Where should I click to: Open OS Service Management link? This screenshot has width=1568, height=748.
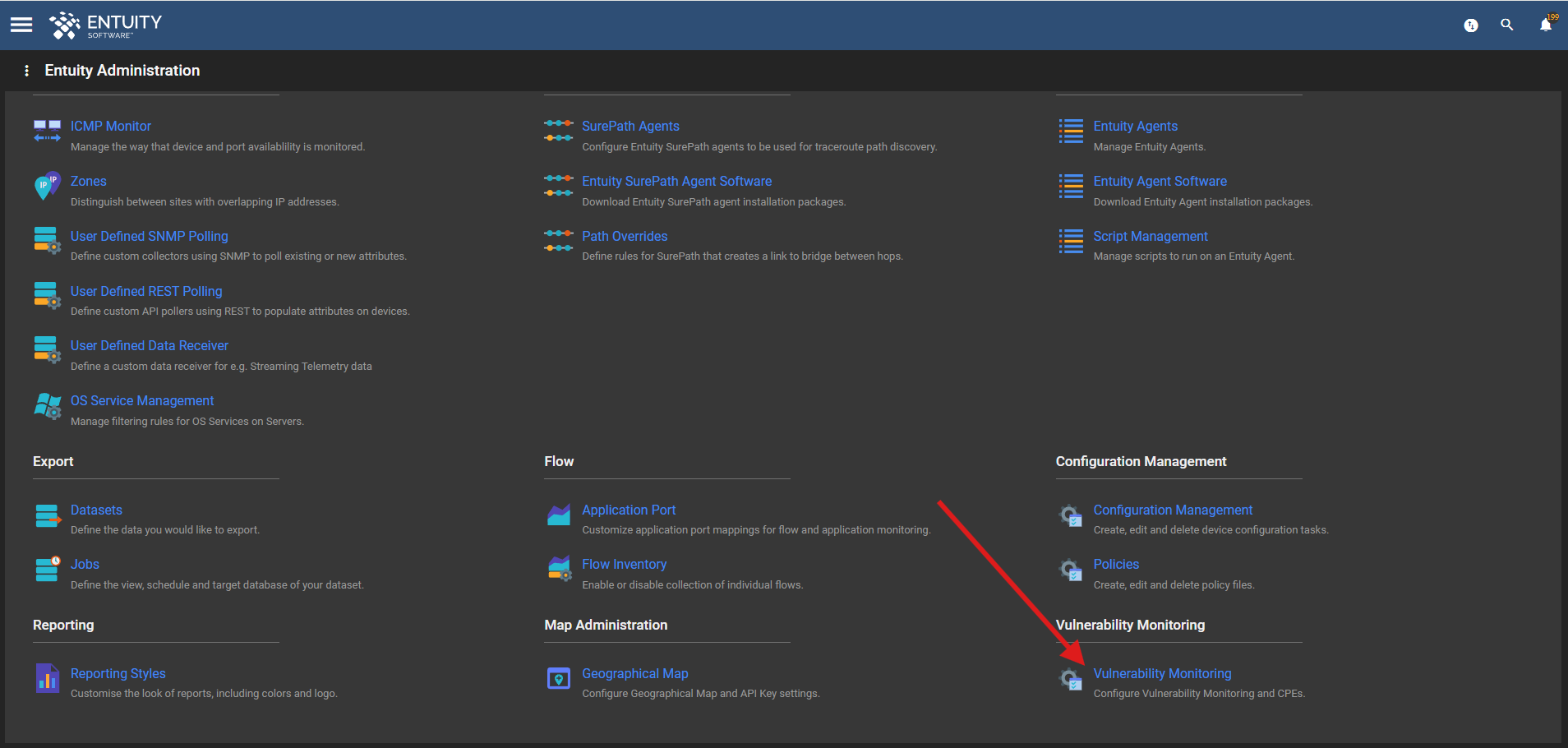point(142,400)
